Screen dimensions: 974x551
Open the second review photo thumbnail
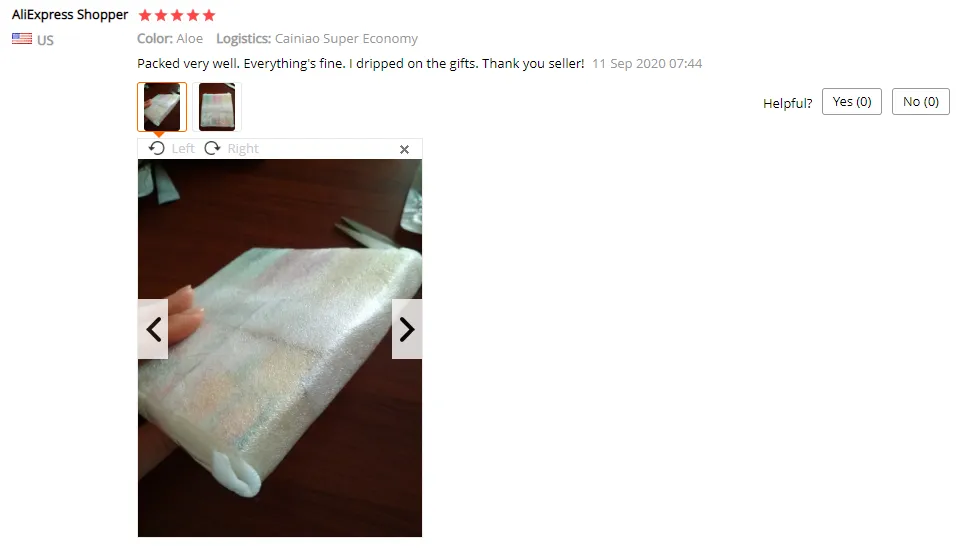(217, 107)
